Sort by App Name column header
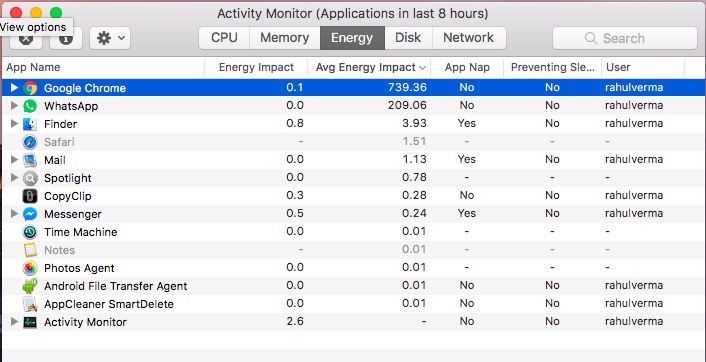This screenshot has width=706, height=362. pos(103,68)
